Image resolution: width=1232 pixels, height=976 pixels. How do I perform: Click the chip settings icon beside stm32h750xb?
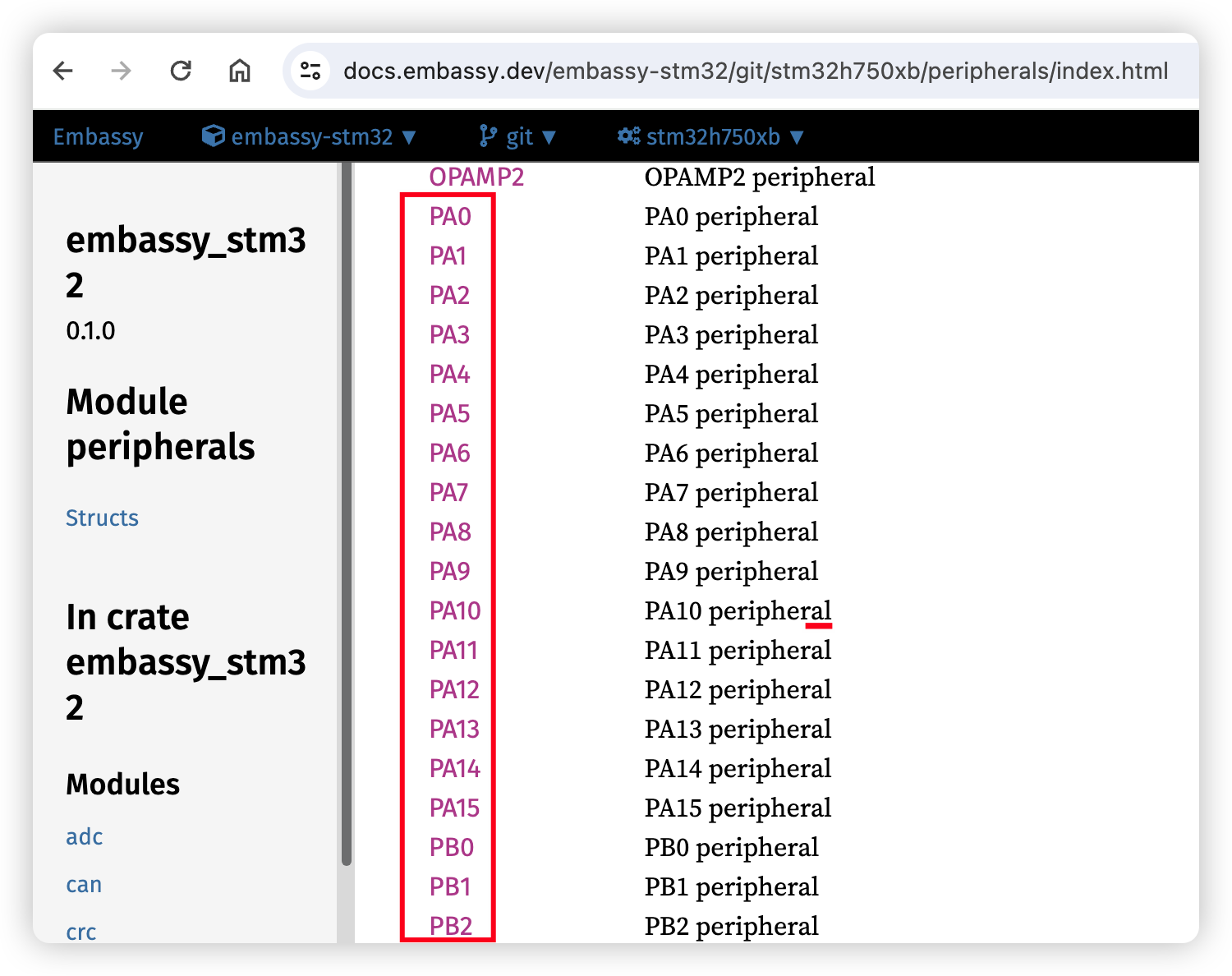pyautogui.click(x=629, y=136)
